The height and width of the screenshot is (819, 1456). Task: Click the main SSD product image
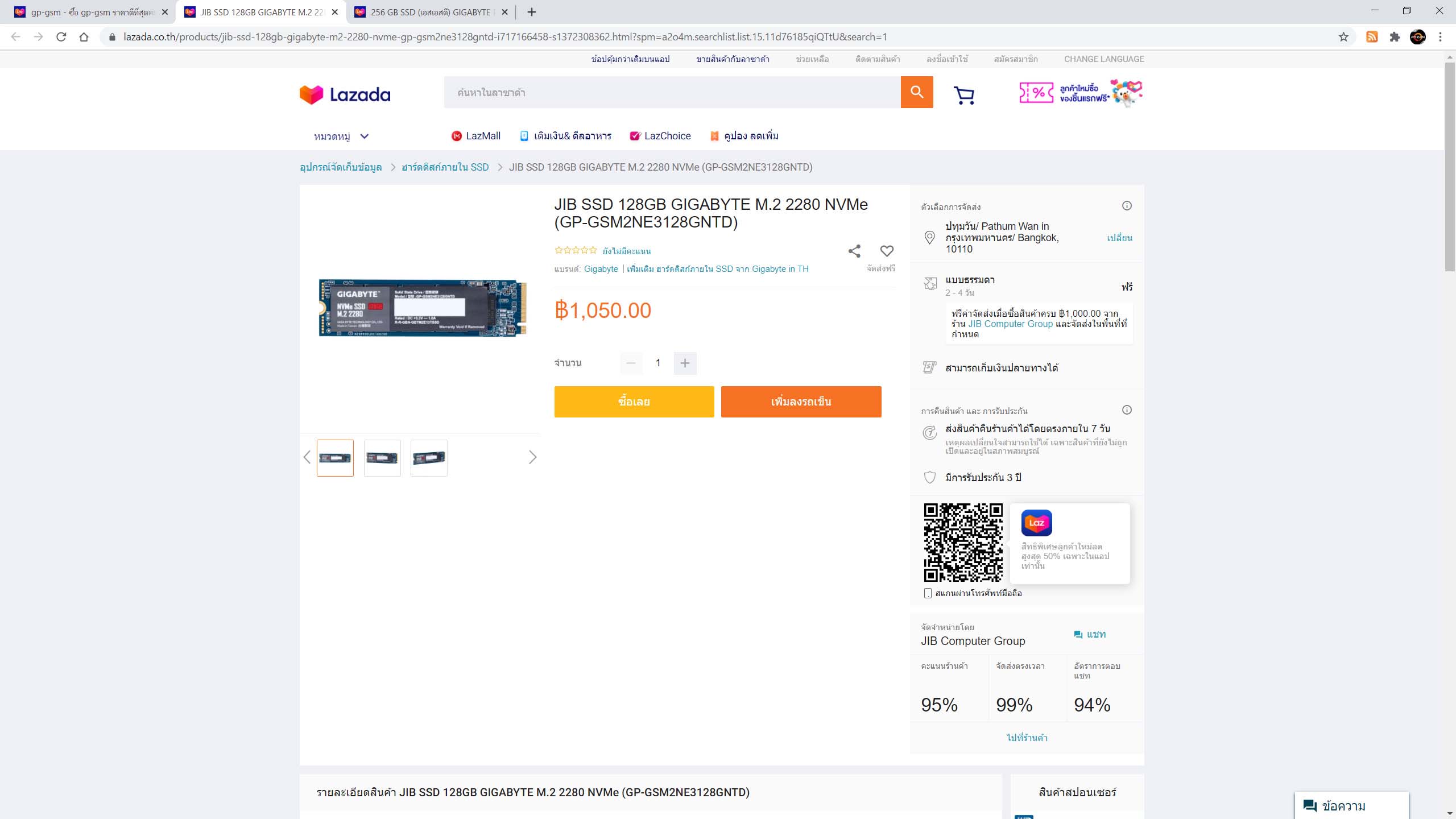point(422,308)
